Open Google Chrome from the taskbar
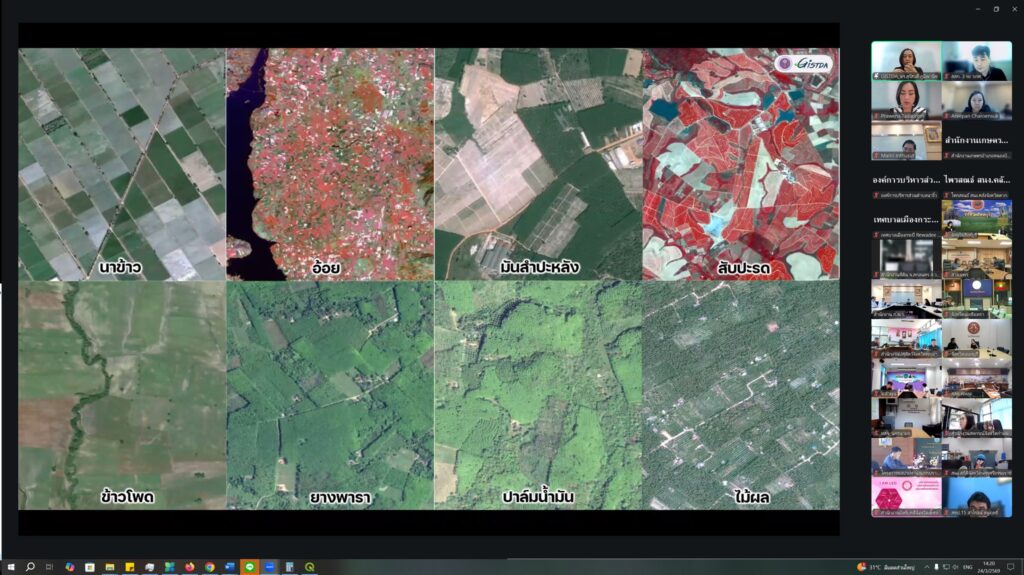The height and width of the screenshot is (575, 1024). 210,567
